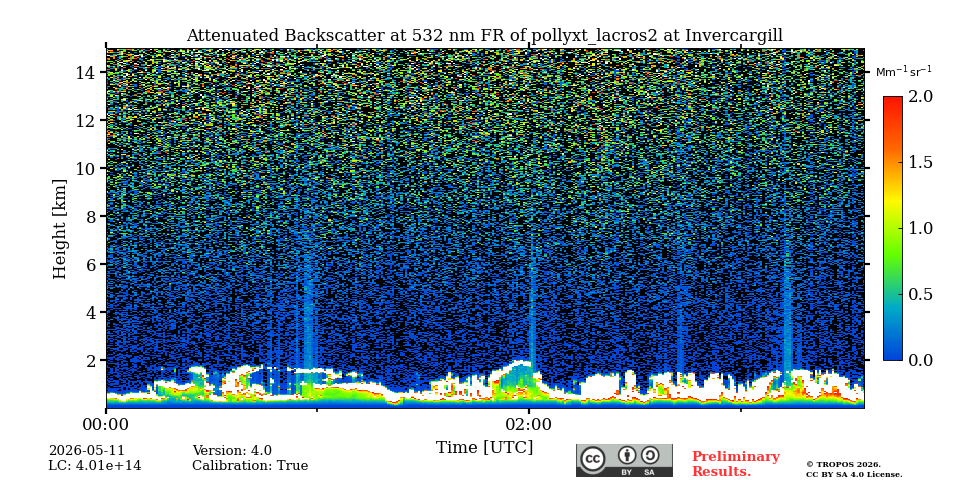Click the colorbar value 1.0
960x480 pixels.
920,228
